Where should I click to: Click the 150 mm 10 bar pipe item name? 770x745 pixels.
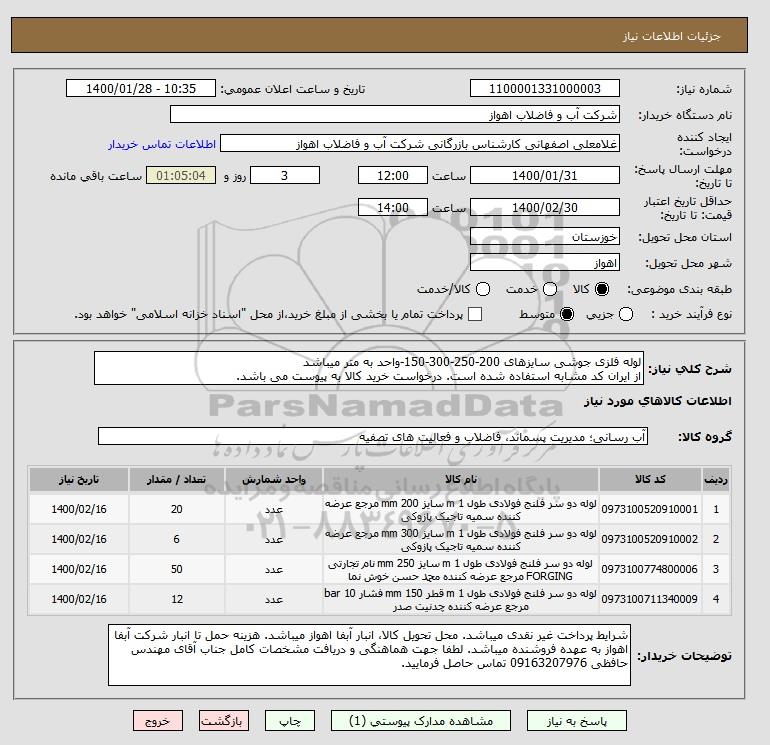(x=461, y=600)
